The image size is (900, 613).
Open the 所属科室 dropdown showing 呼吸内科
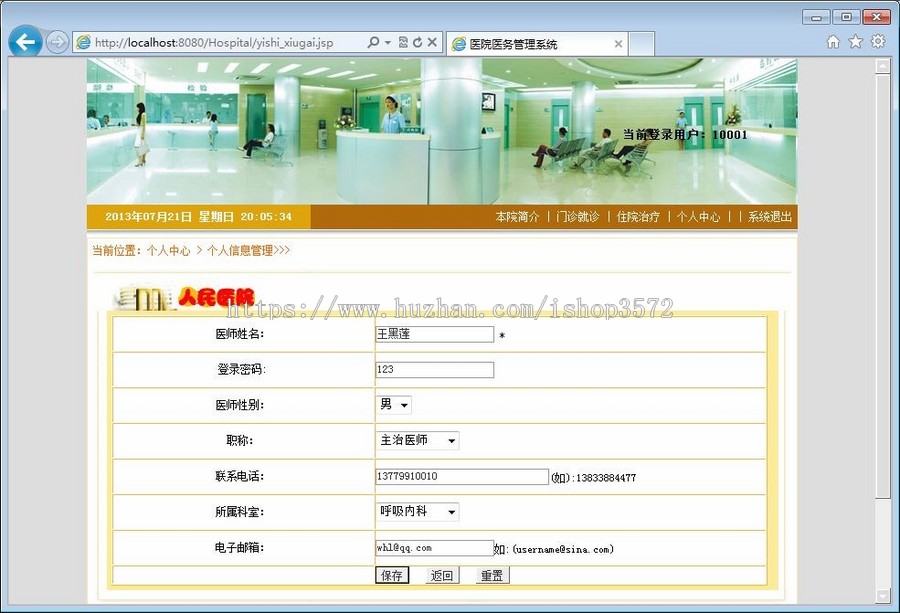pos(417,511)
